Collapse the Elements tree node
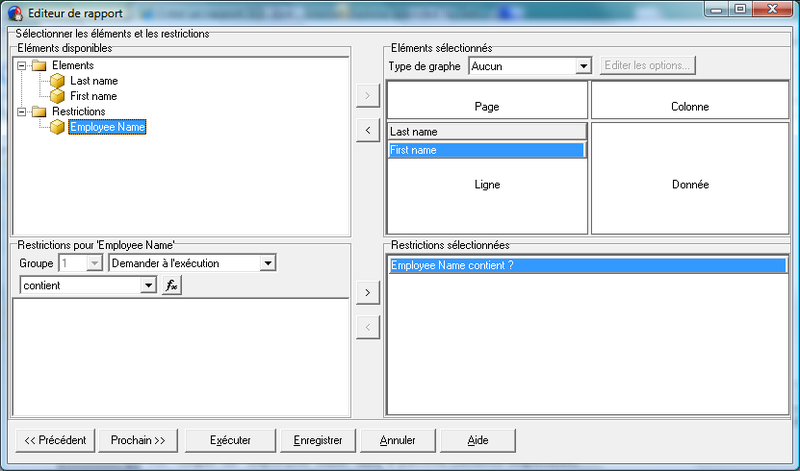The height and width of the screenshot is (471, 800). tap(21, 65)
